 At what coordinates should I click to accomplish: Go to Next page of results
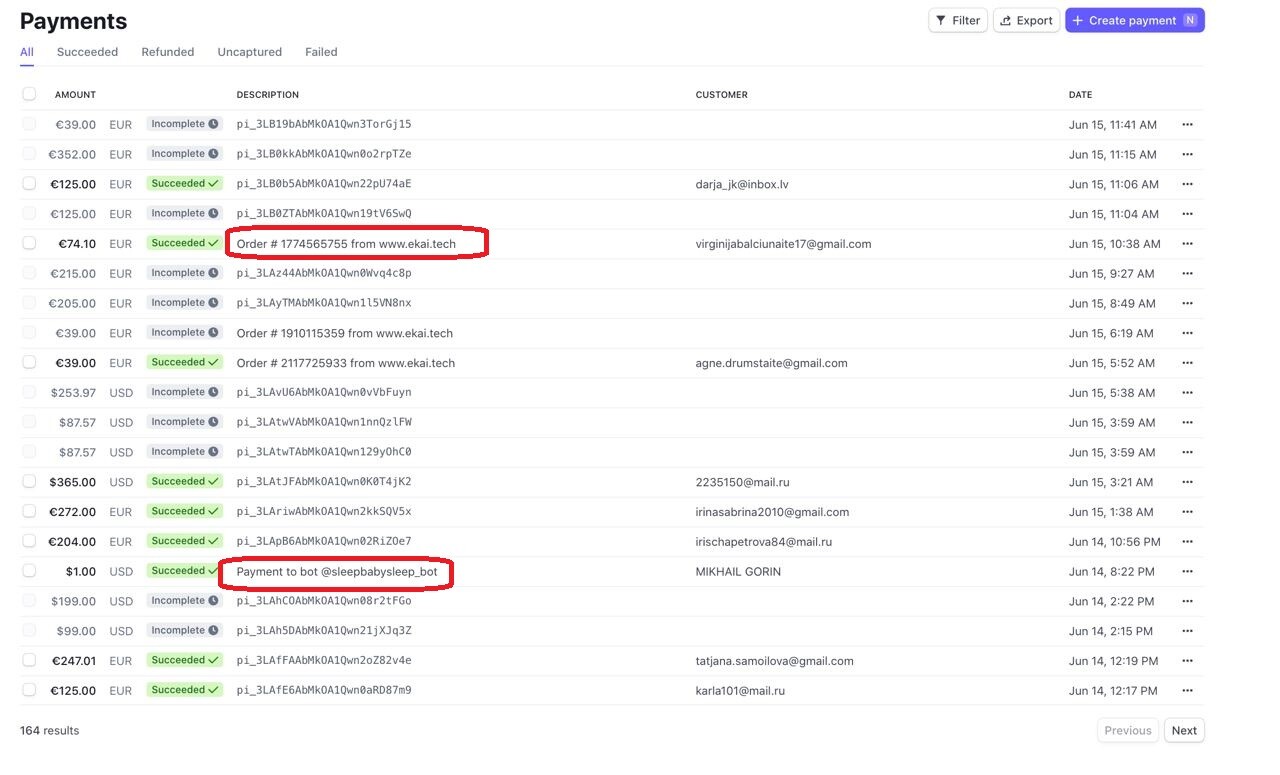tap(1184, 731)
